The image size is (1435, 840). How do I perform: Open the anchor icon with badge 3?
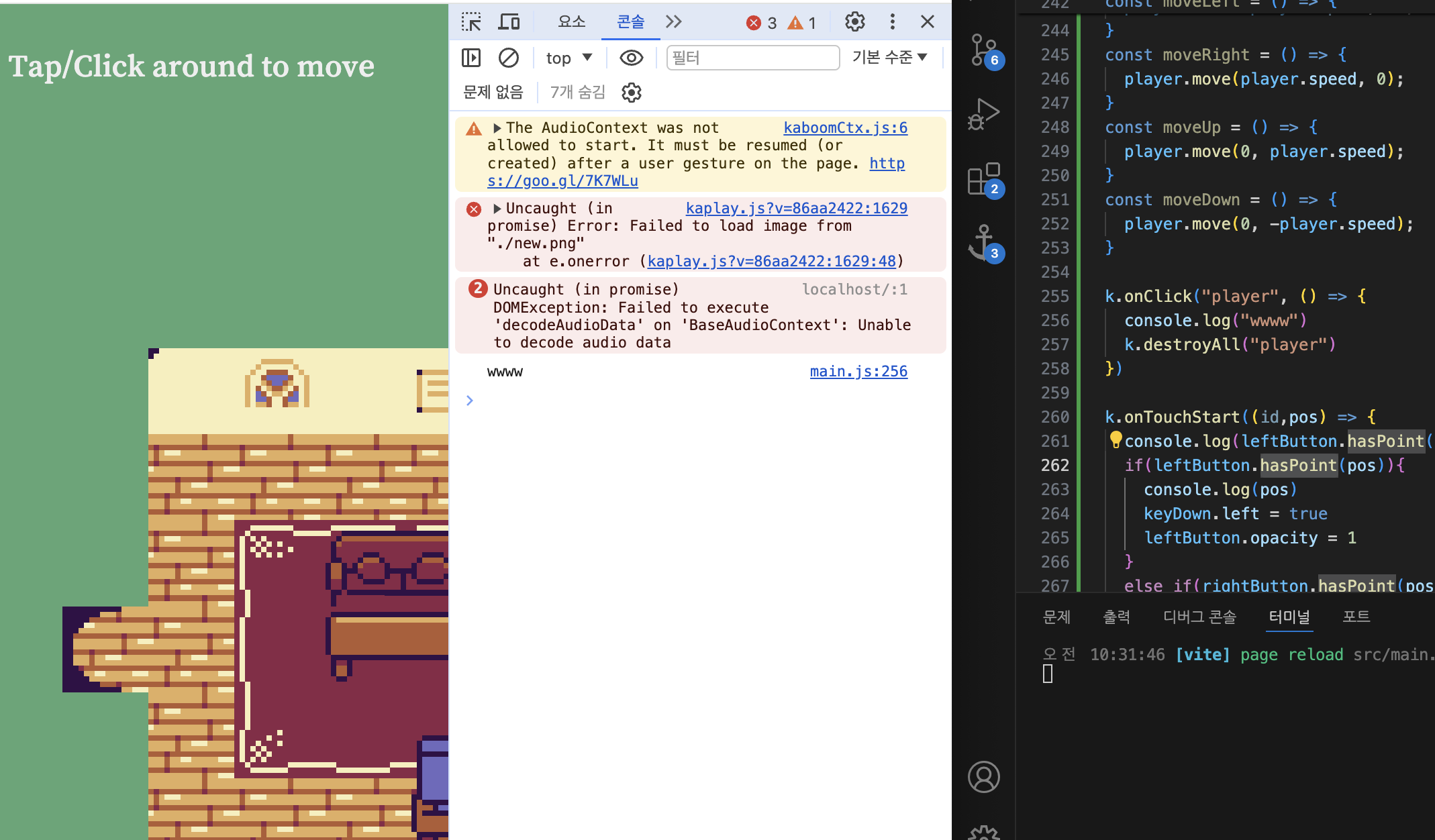point(984,243)
